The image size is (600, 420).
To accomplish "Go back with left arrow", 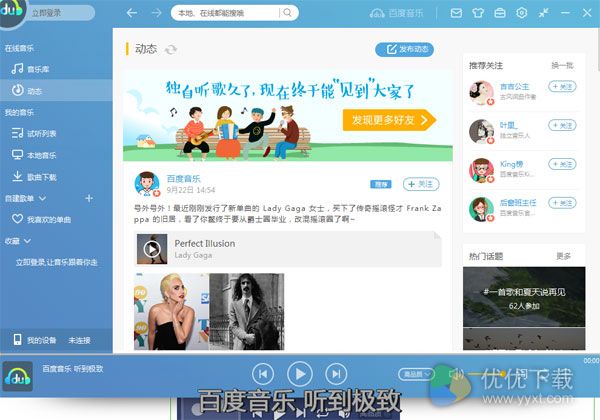I will click(132, 13).
